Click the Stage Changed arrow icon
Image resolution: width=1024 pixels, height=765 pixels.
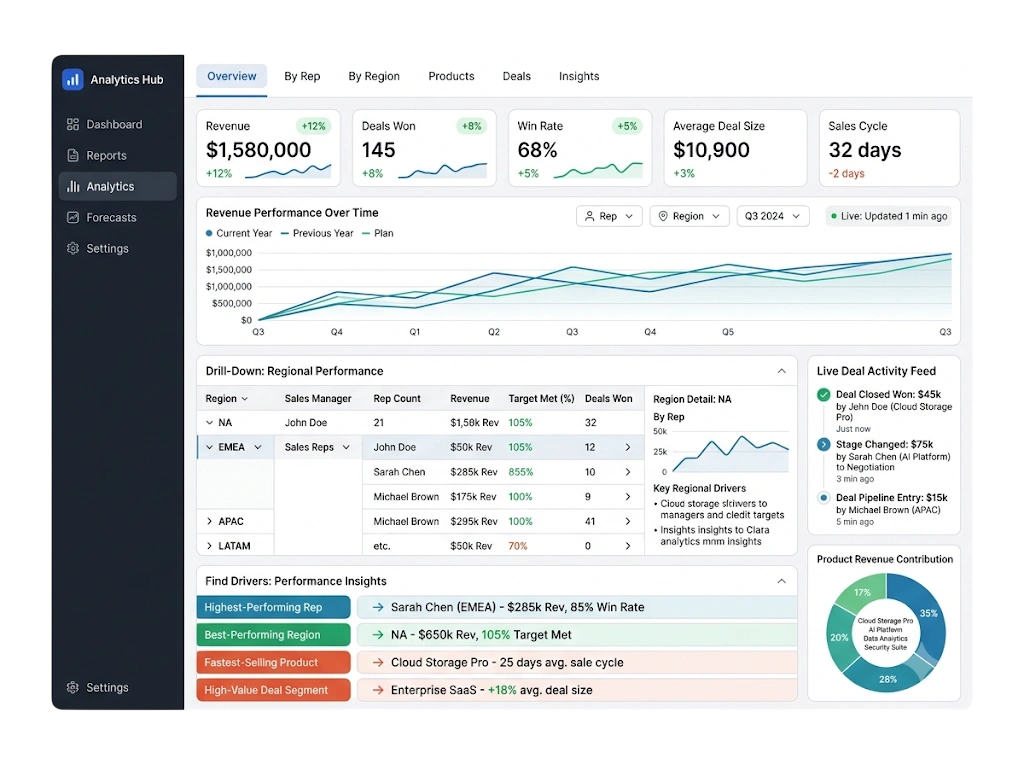point(824,444)
